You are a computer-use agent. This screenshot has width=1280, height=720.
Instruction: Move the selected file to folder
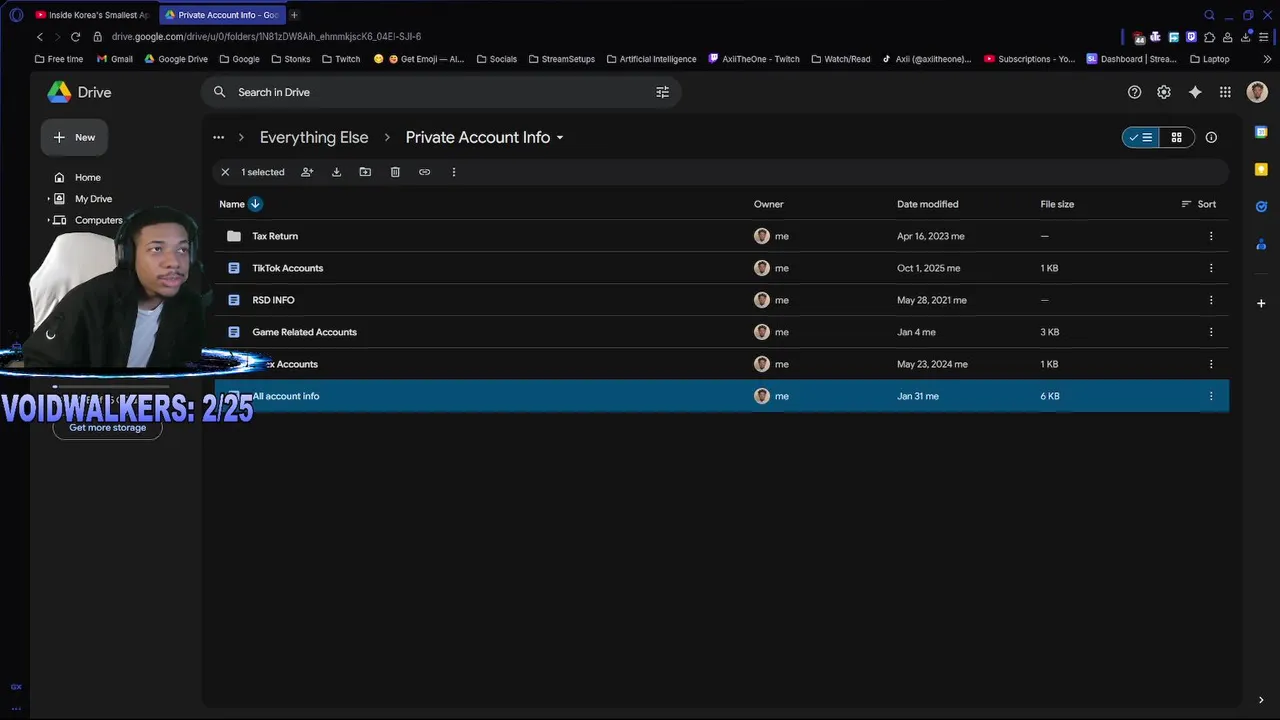click(365, 172)
